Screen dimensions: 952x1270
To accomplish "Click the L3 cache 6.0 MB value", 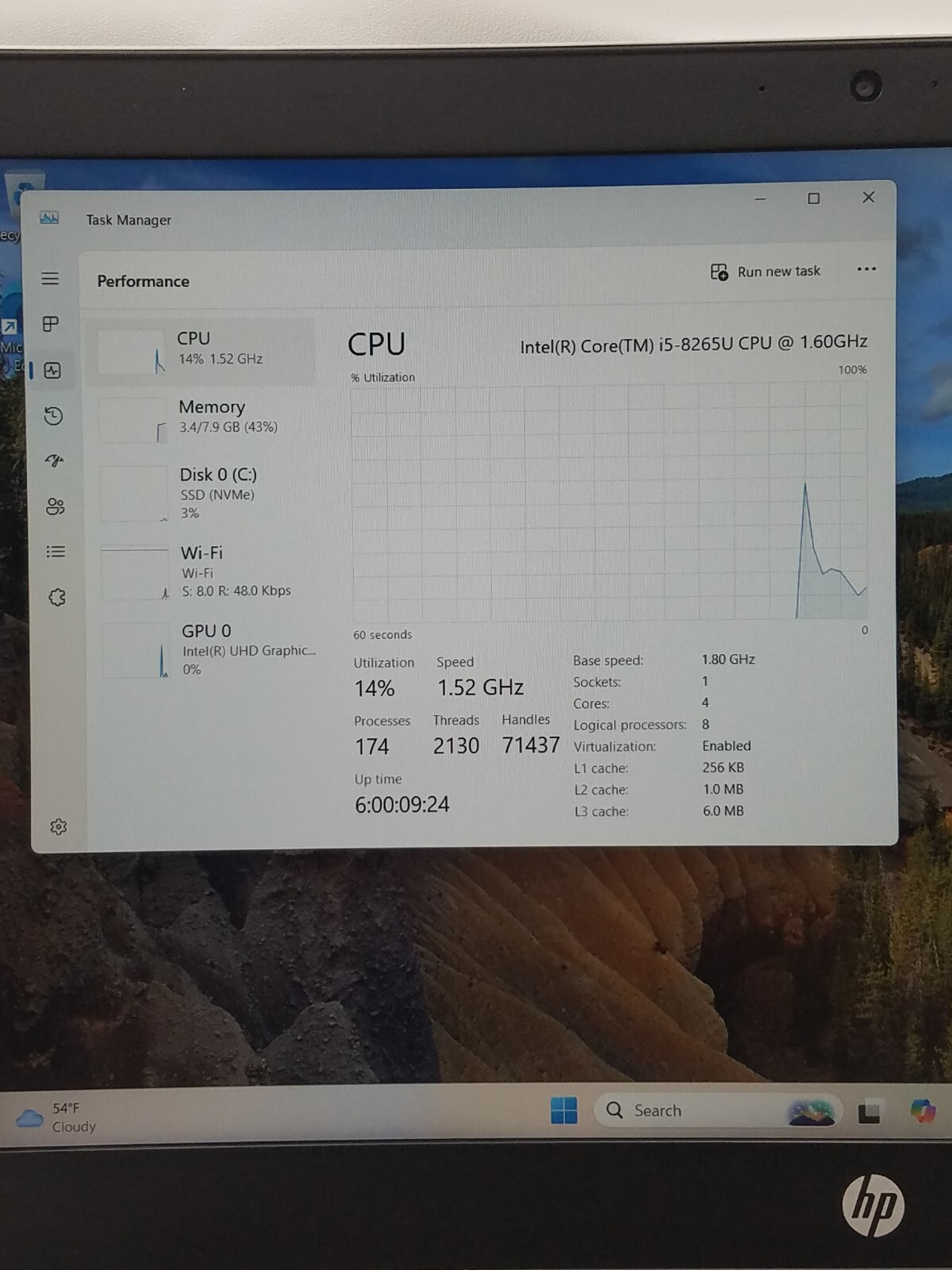I will pyautogui.click(x=724, y=811).
